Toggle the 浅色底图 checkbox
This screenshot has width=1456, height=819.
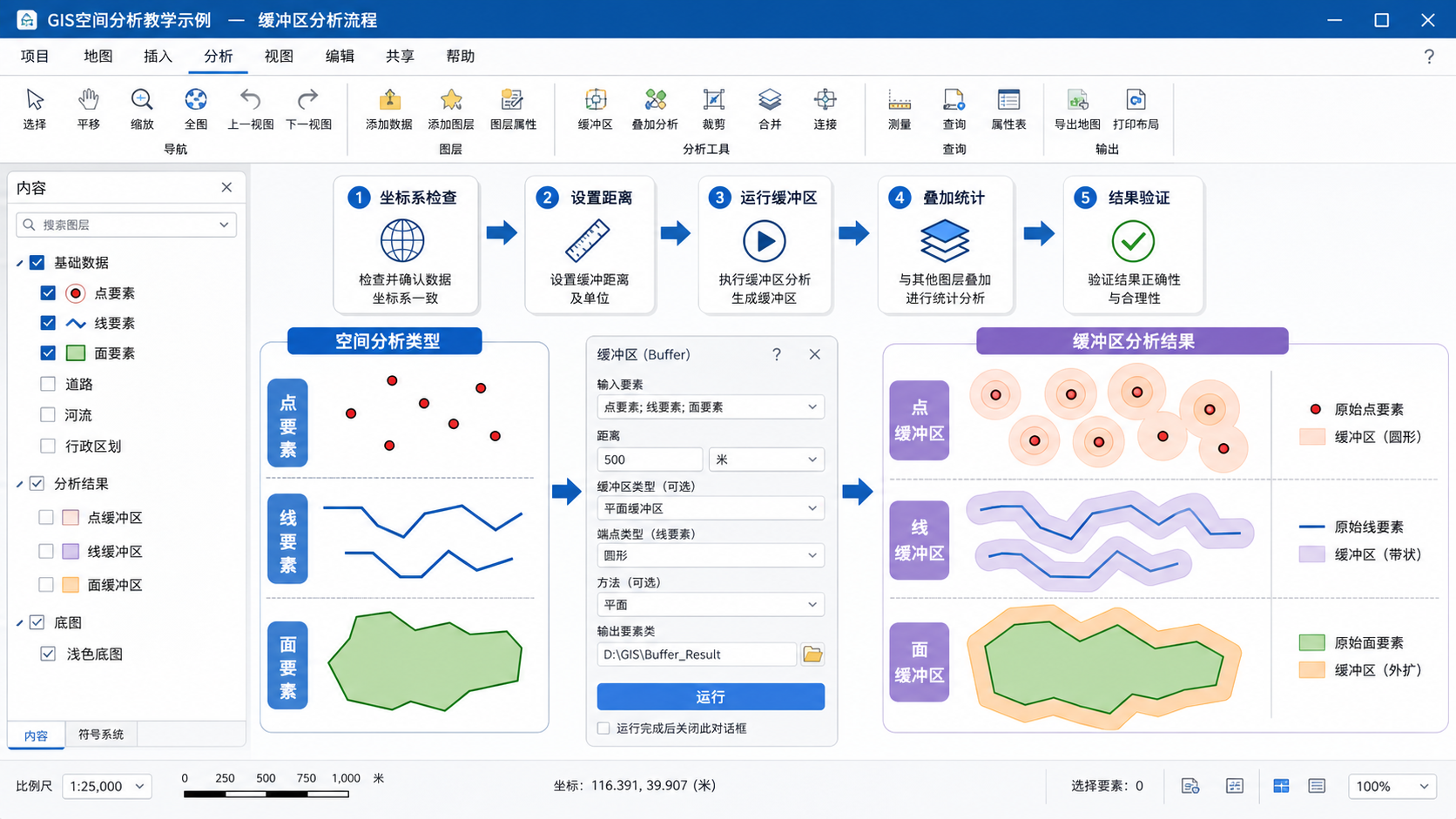tap(48, 654)
